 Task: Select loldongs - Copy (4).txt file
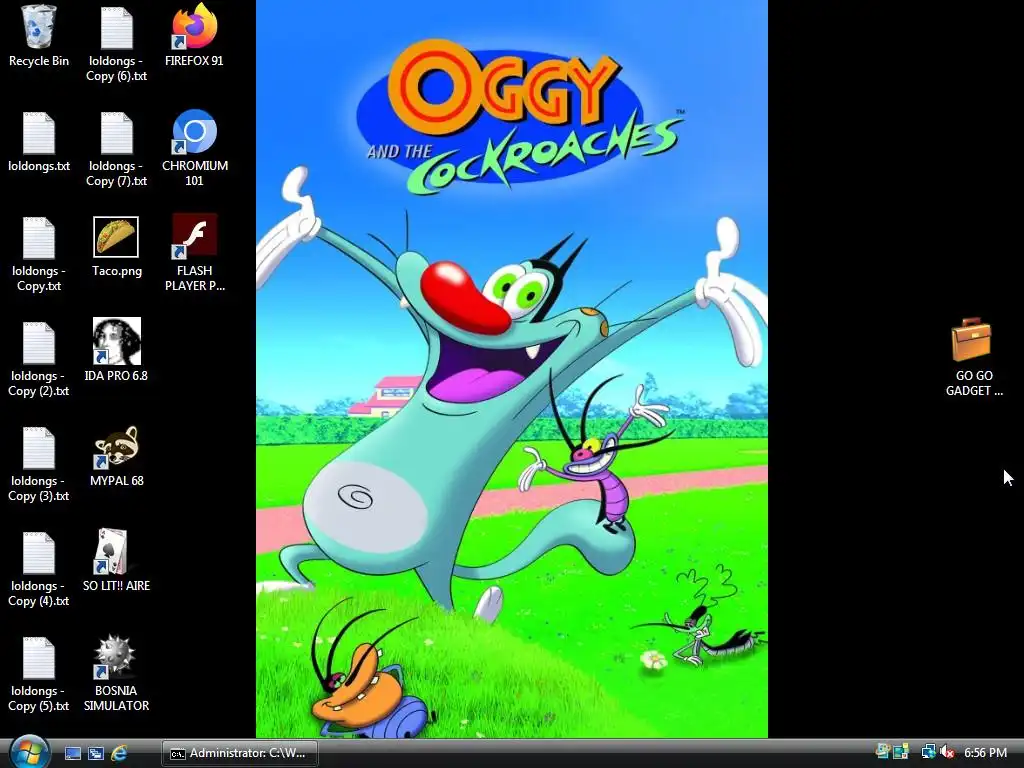[x=39, y=569]
